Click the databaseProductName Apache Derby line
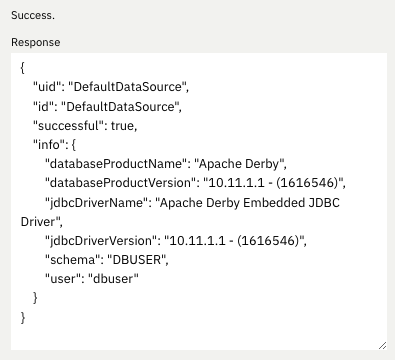Image resolution: width=395 pixels, height=360 pixels. point(166,164)
